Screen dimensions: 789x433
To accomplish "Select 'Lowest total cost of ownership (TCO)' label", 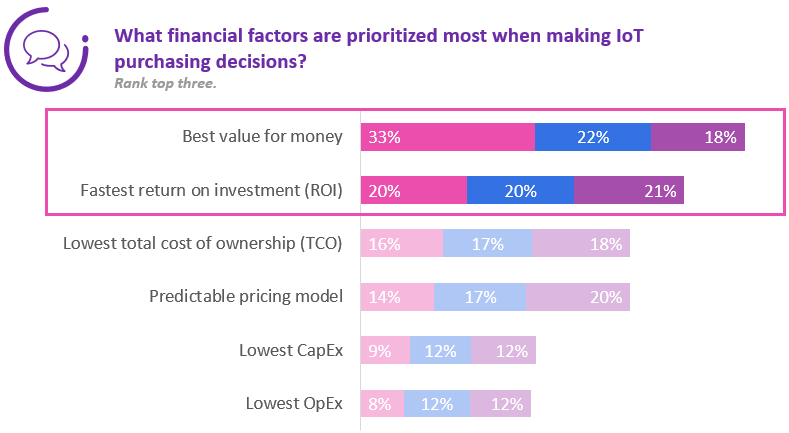I will click(x=203, y=243).
